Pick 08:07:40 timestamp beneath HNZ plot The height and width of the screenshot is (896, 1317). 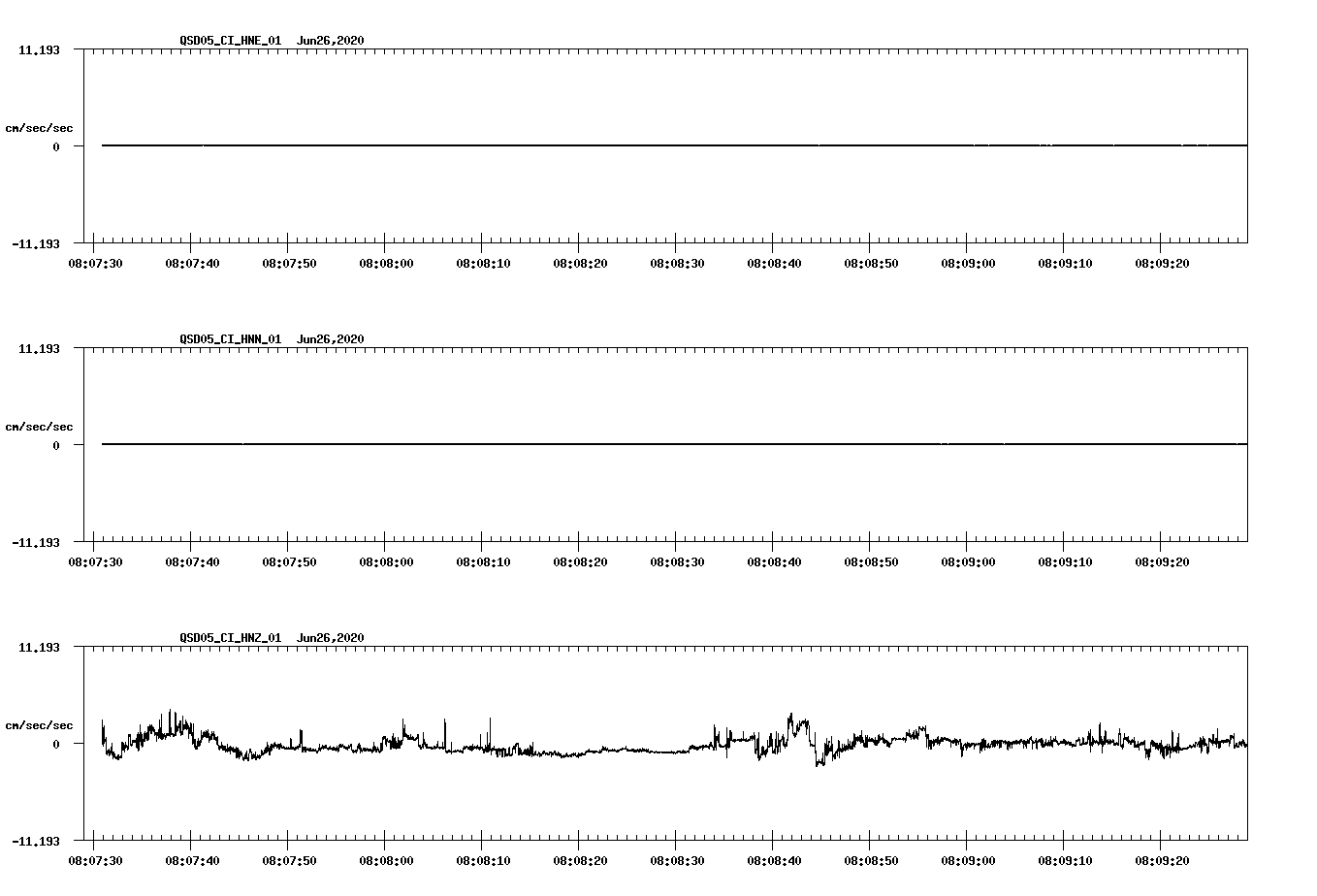tap(192, 860)
